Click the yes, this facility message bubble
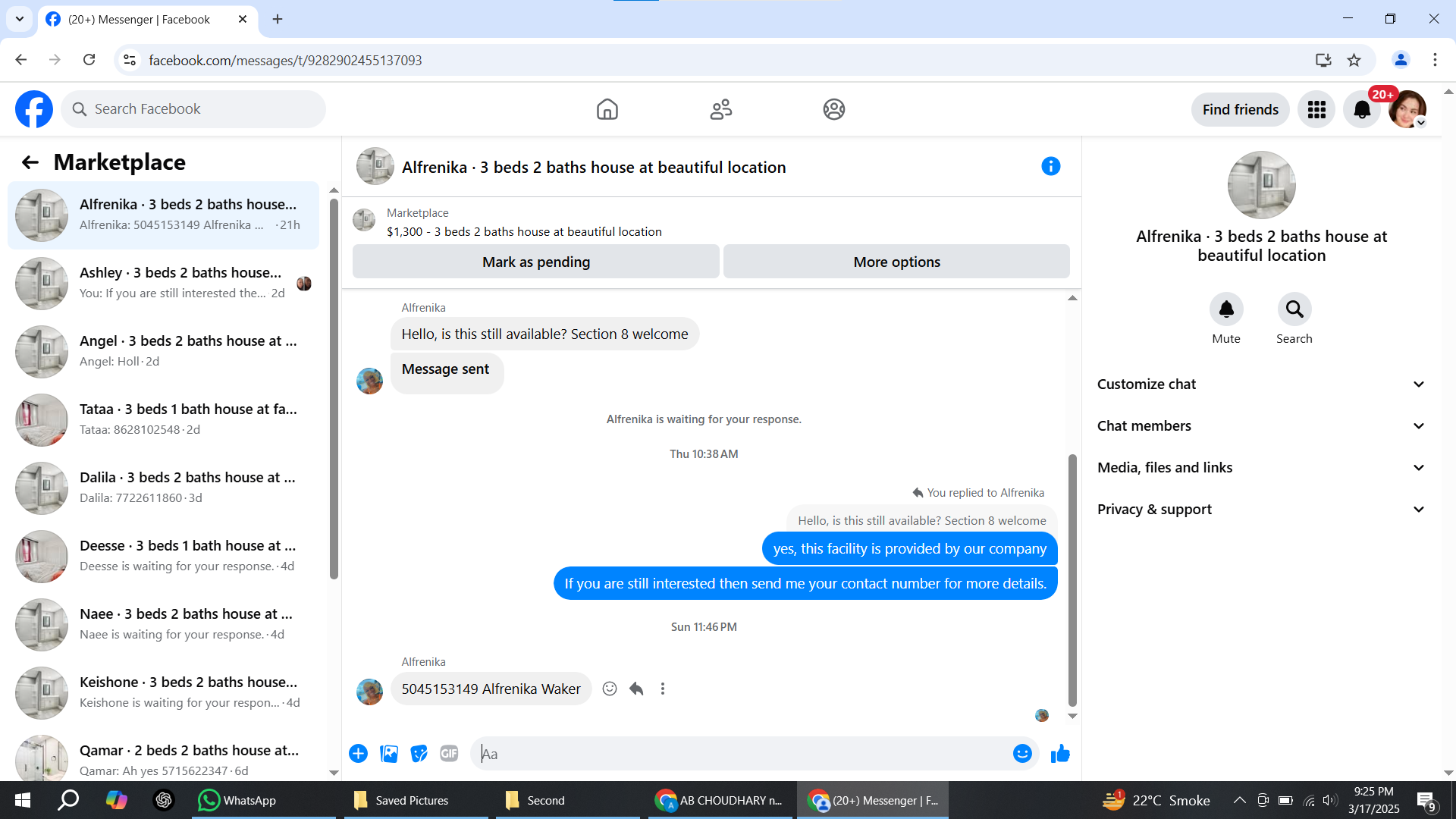 (909, 549)
